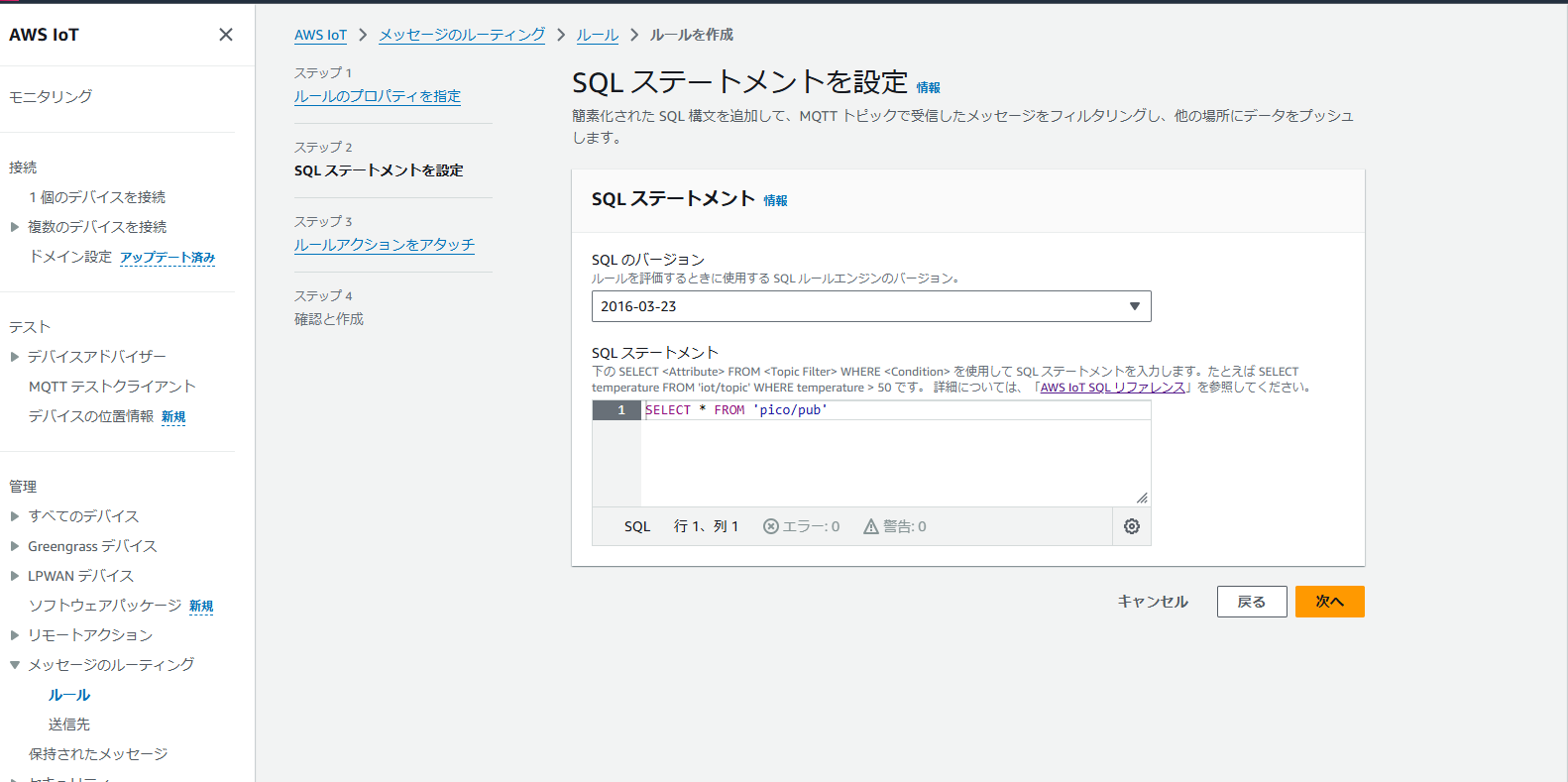This screenshot has width=1568, height=782.
Task: Close the AWS IoT navigation panel
Action: click(226, 35)
